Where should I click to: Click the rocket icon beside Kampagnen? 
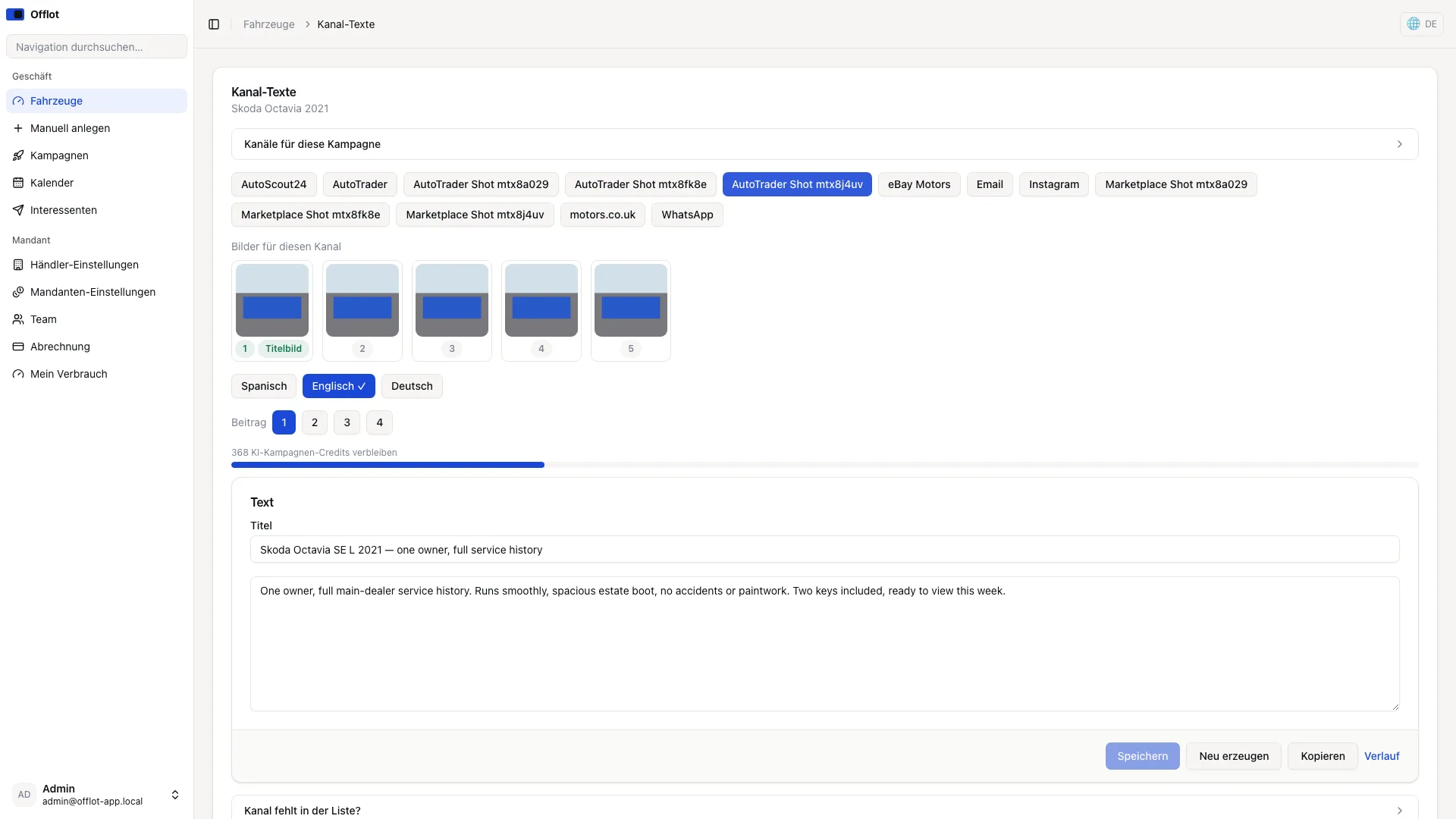pos(18,155)
